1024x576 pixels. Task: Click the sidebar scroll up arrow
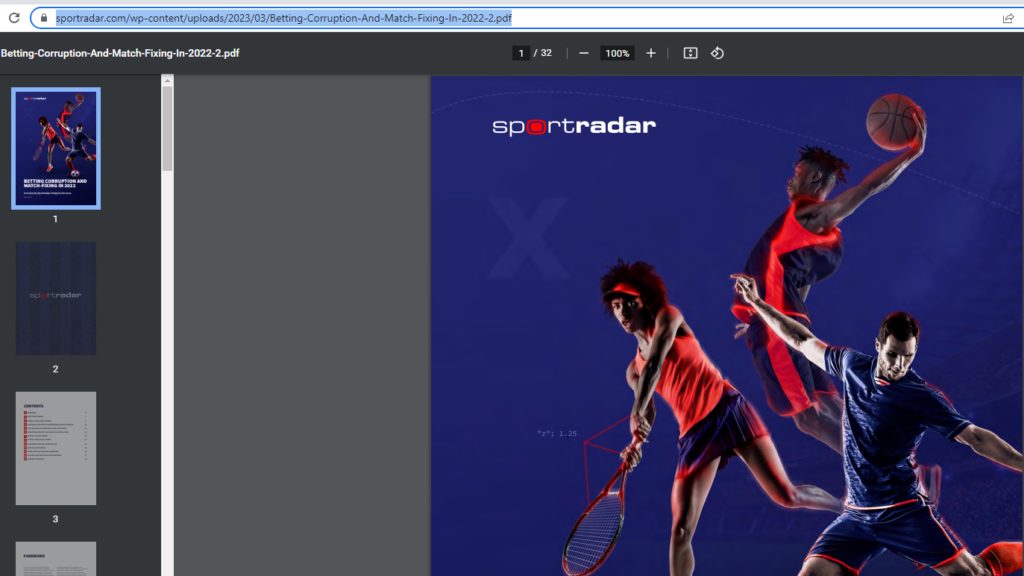[x=167, y=80]
